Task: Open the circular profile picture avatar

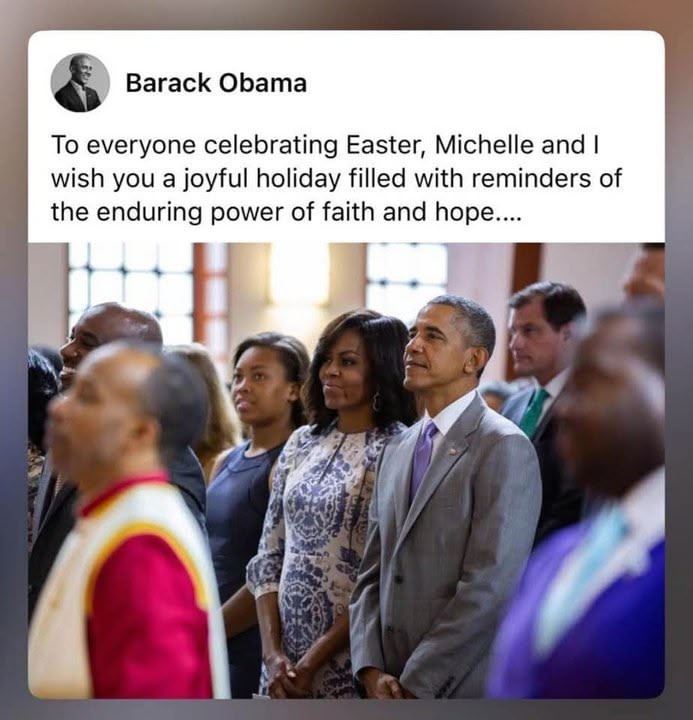Action: (80, 83)
